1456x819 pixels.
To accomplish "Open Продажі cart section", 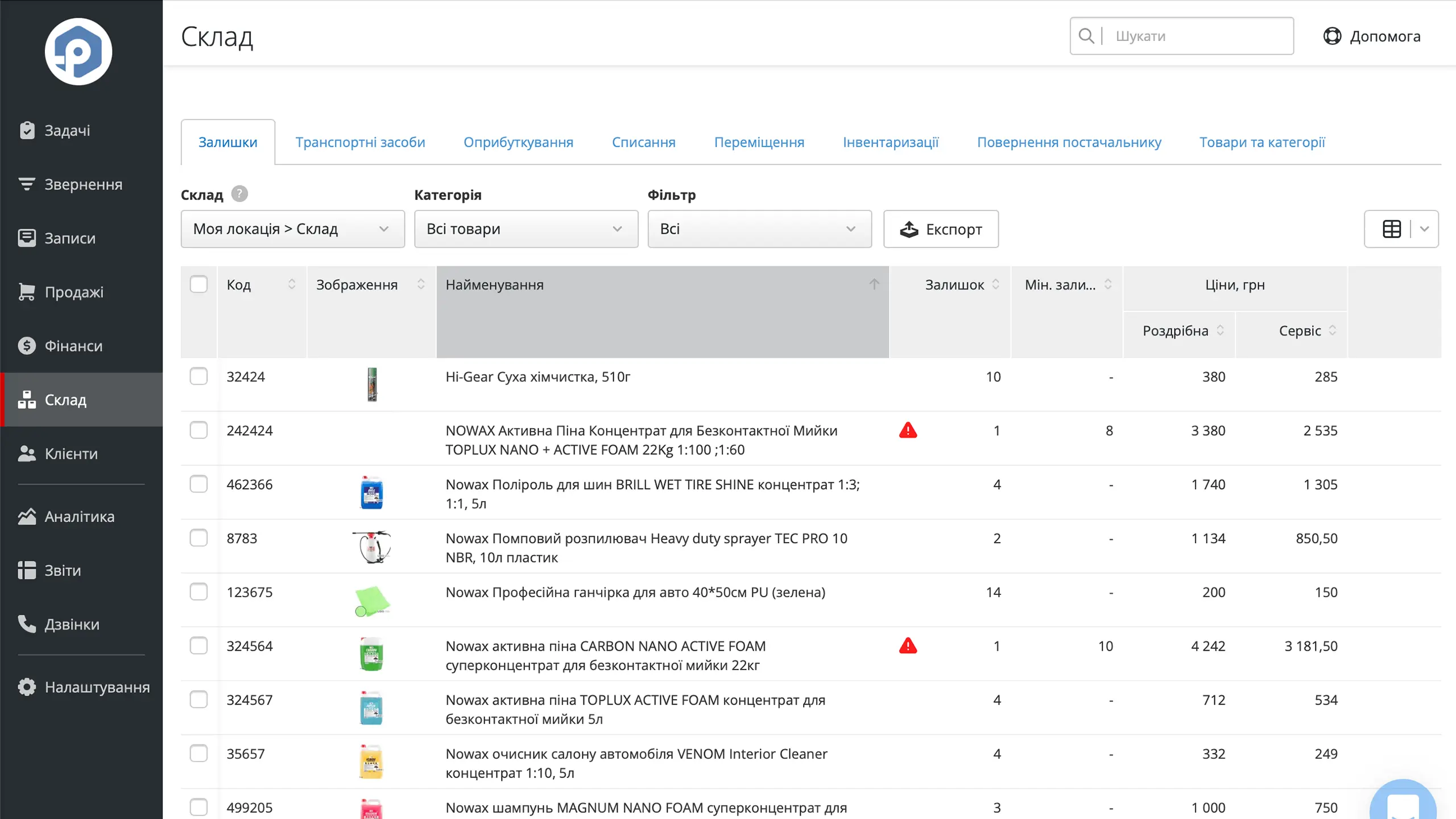I will tap(81, 292).
